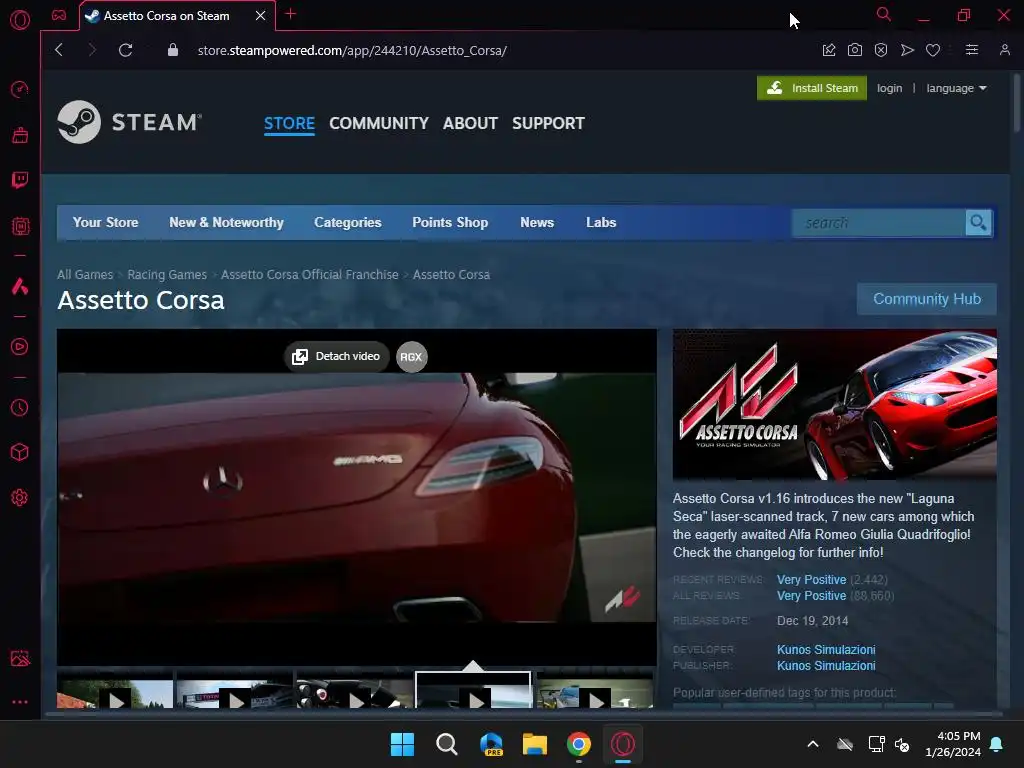Open GX Cleaner icon in sidebar

20,135
